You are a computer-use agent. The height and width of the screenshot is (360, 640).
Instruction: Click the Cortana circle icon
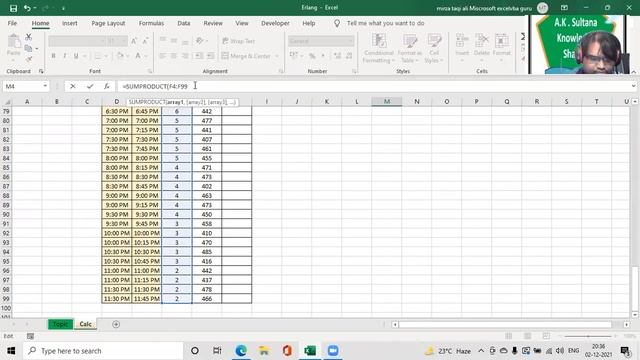[195, 351]
